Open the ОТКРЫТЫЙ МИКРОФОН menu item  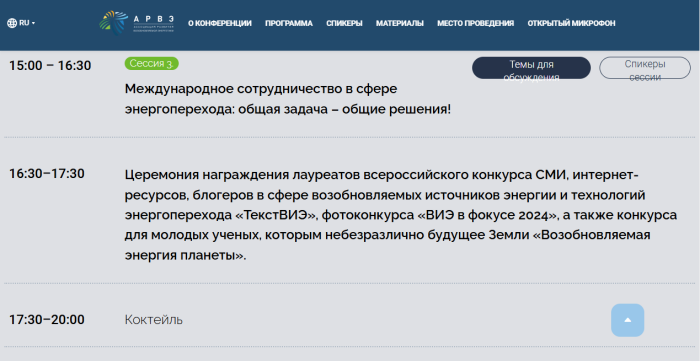pyautogui.click(x=571, y=23)
